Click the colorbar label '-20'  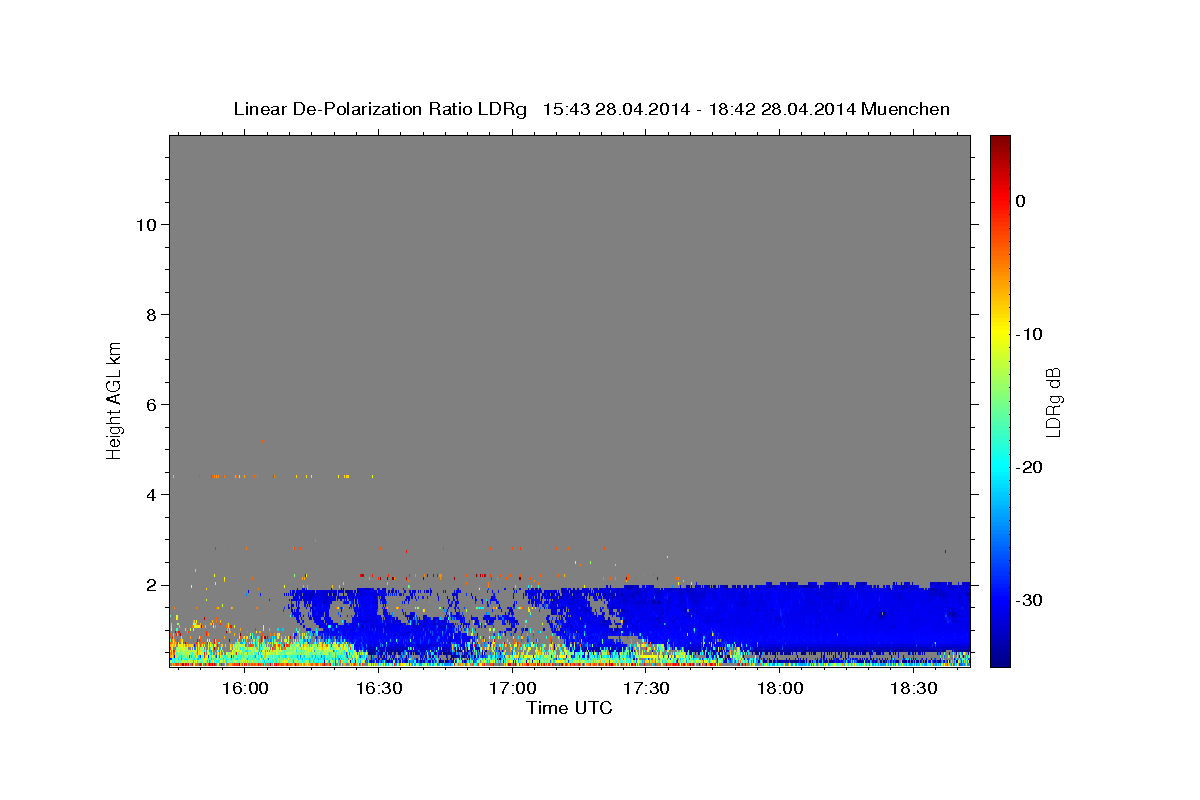click(x=1030, y=467)
